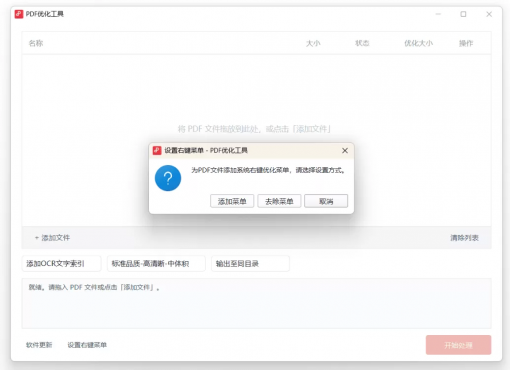Viewport: 510px width, 370px height.
Task: Click inside the 就绪 status log area
Action: click(256, 303)
